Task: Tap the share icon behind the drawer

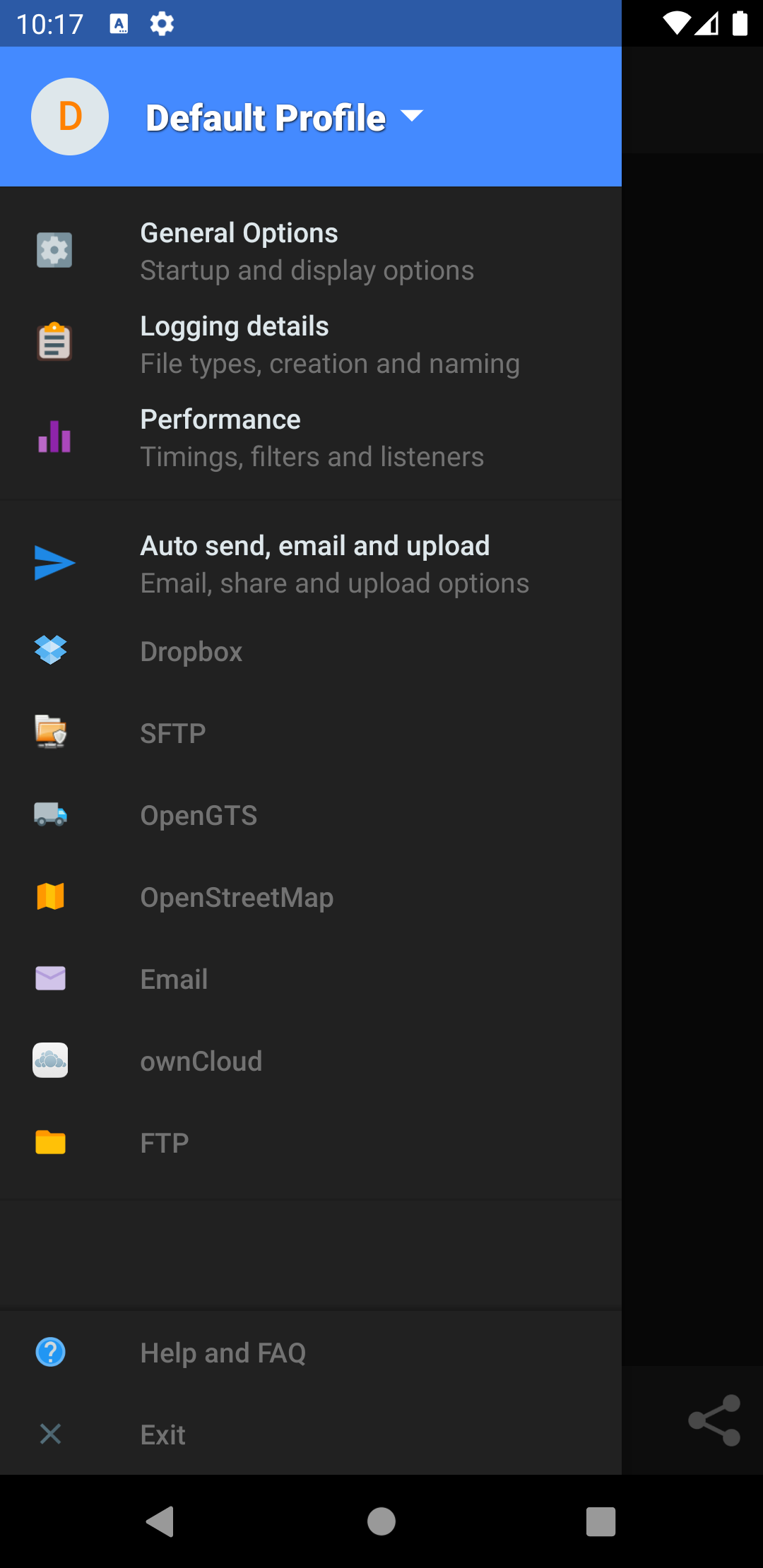Action: 714,1420
